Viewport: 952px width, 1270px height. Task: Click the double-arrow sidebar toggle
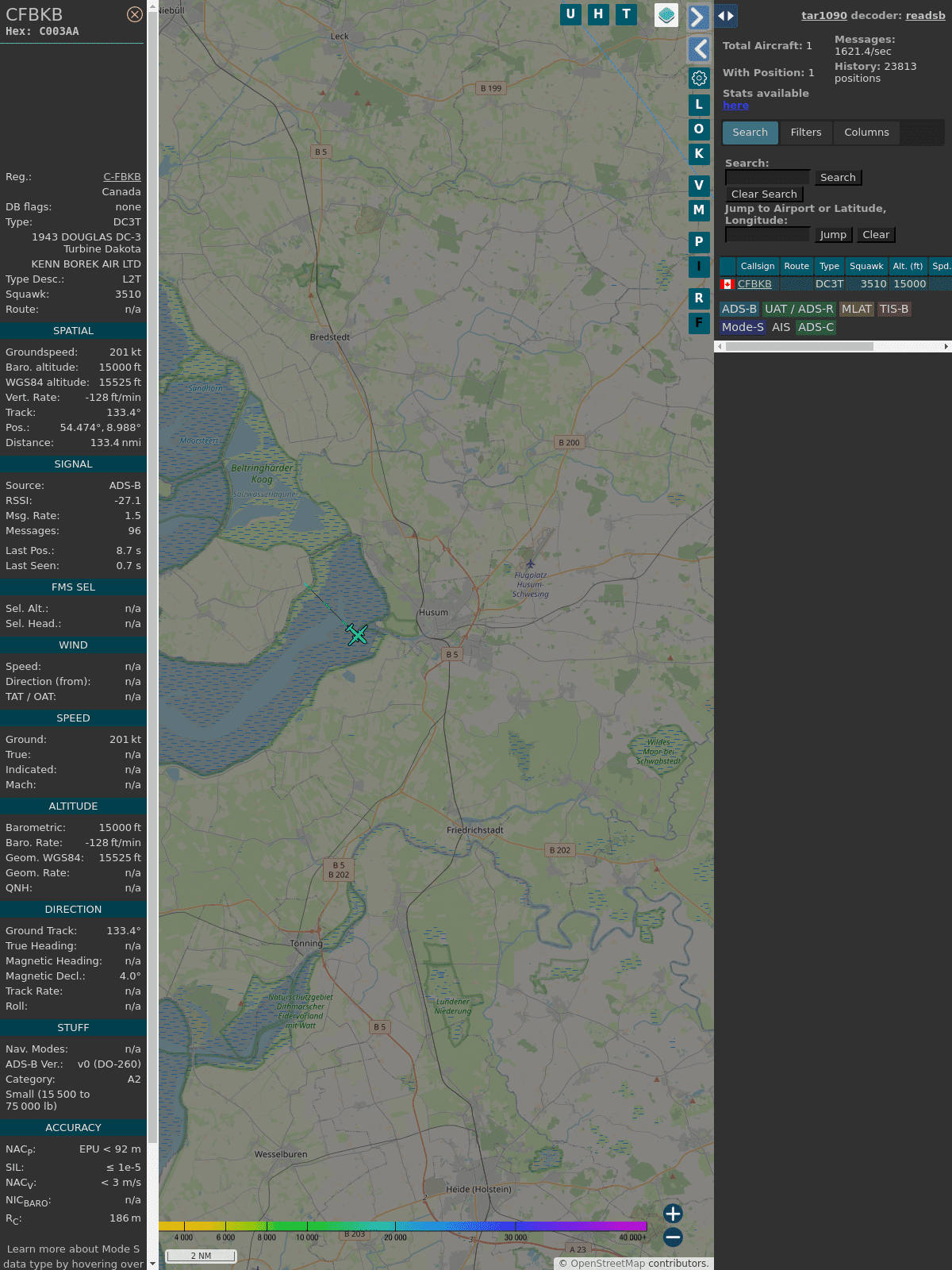[726, 16]
